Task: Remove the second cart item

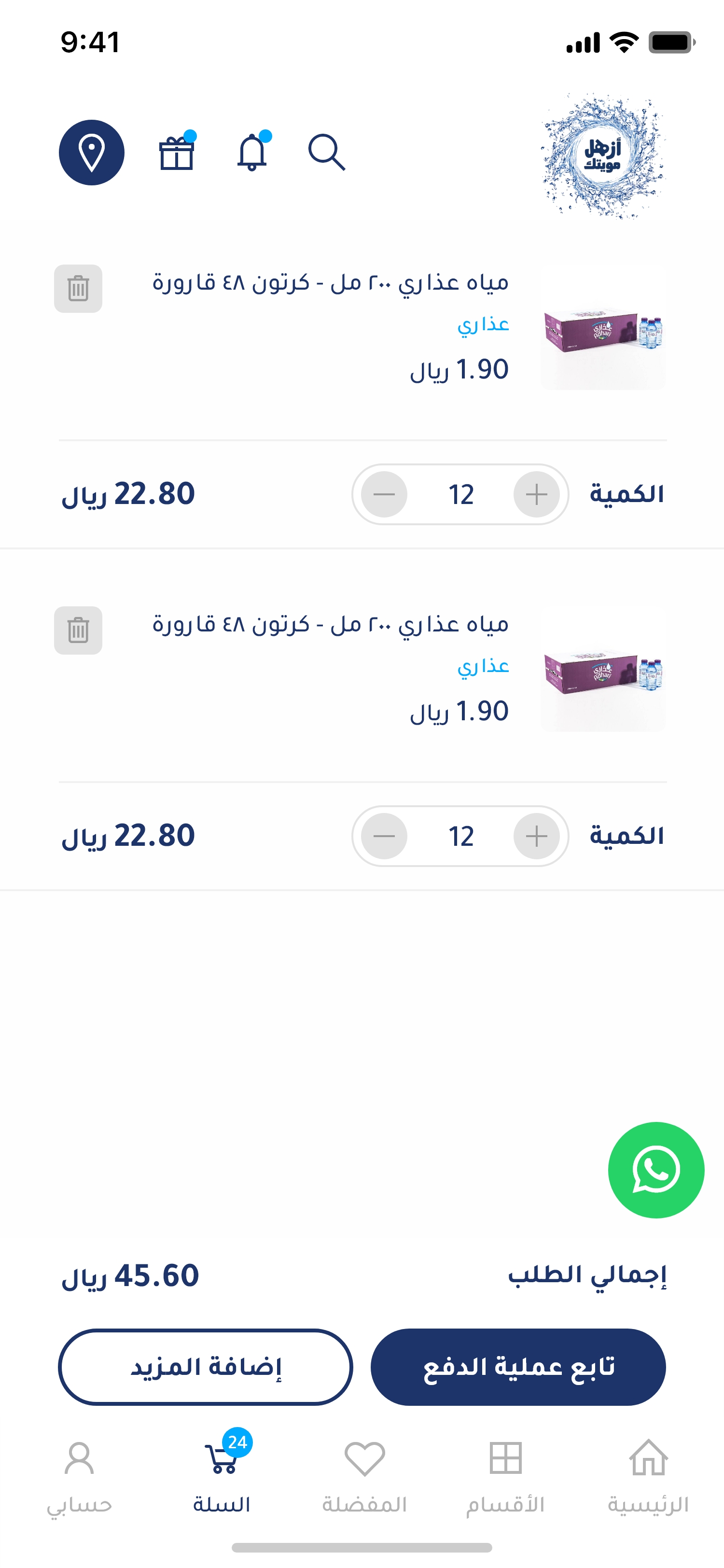Action: click(78, 630)
